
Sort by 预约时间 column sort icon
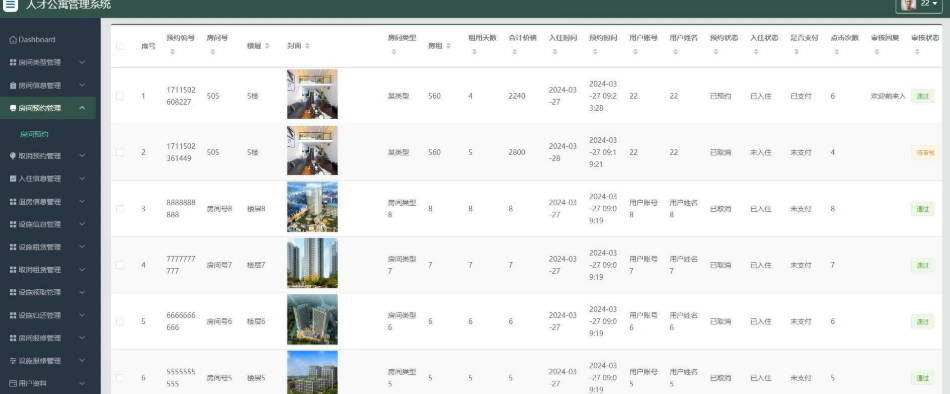(595, 52)
